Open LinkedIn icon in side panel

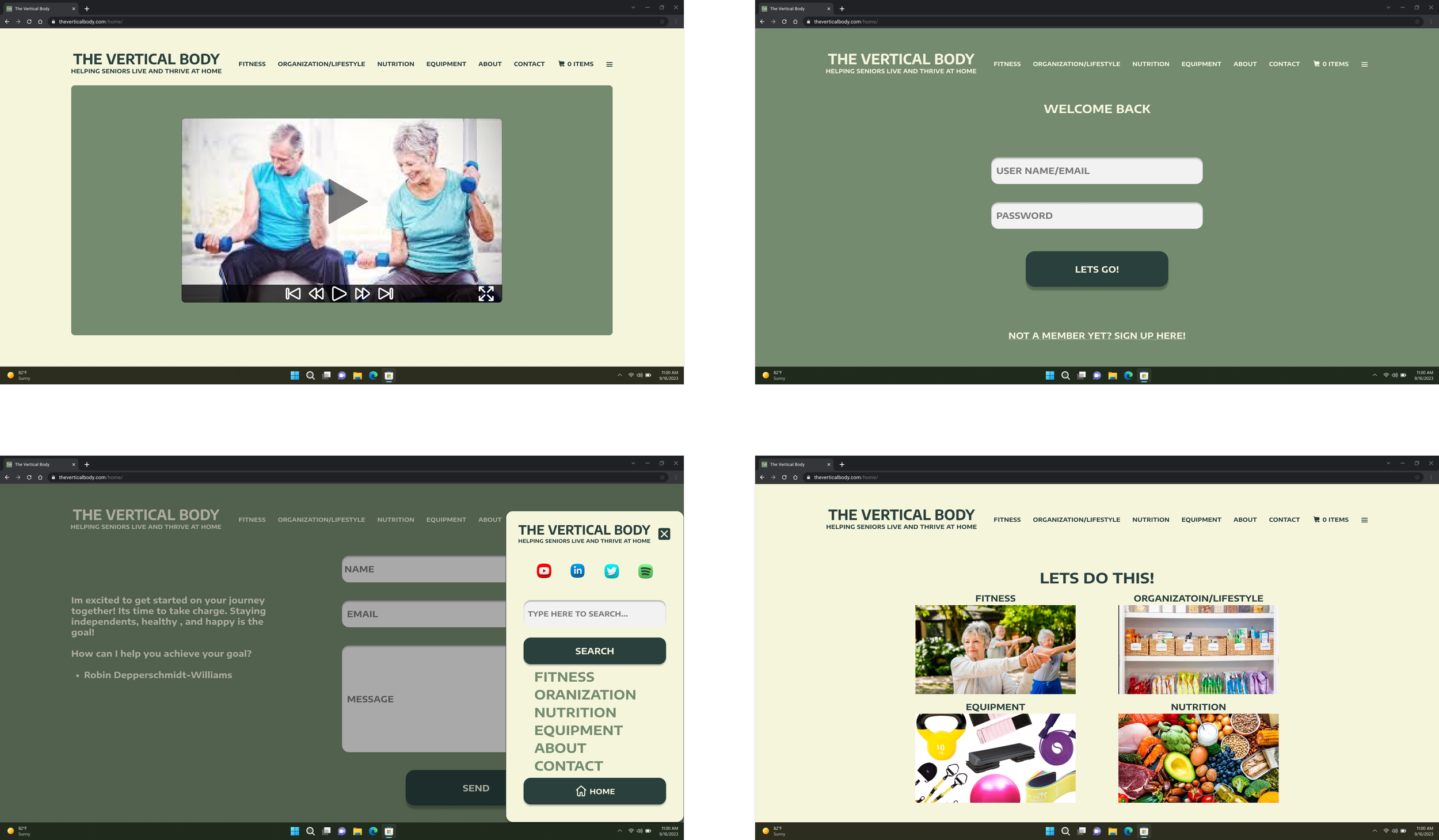(x=577, y=571)
